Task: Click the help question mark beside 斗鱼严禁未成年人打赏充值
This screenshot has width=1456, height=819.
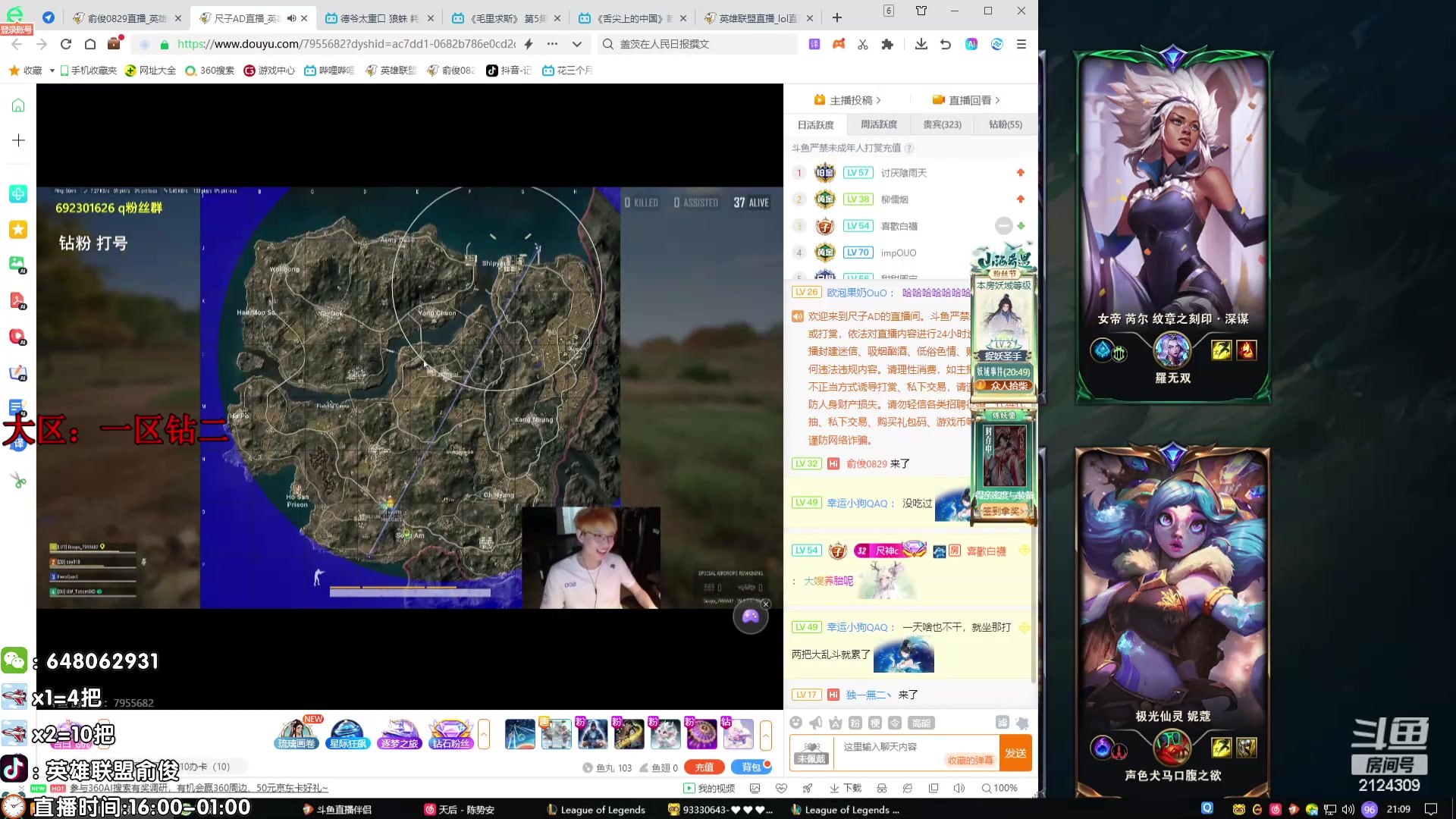Action: coord(909,148)
